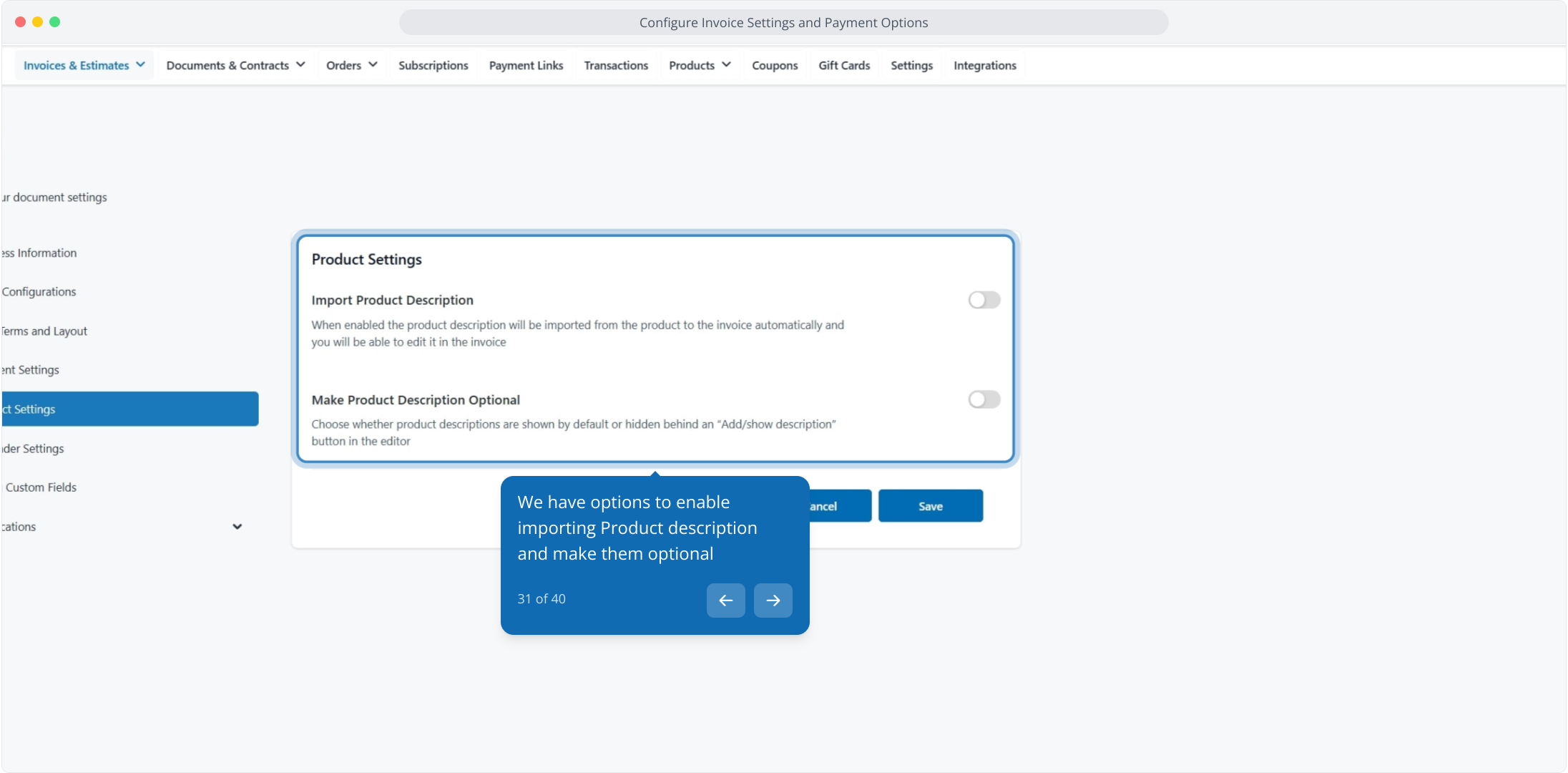Viewport: 1568px width, 773px height.
Task: Click the yellow minimize window dot
Action: [x=37, y=22]
